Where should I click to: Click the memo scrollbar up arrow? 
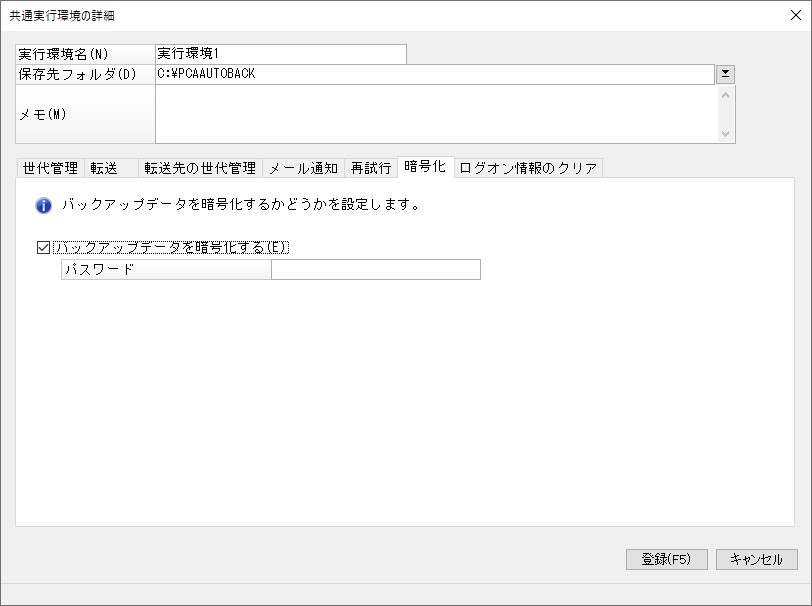(x=726, y=95)
